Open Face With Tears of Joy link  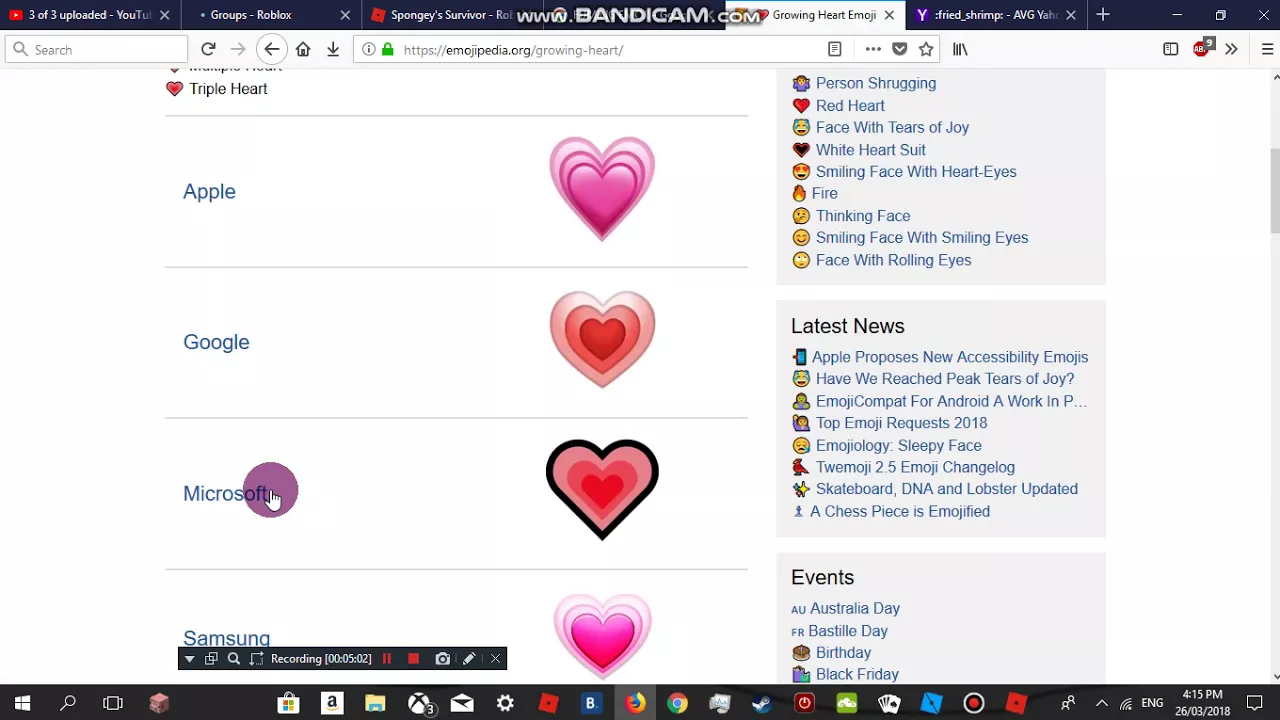coord(892,127)
